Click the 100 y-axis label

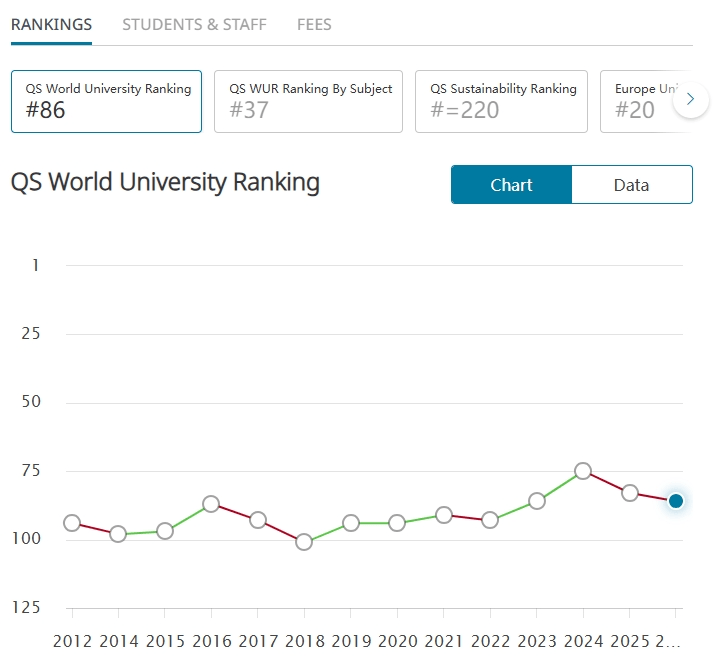pos(26,539)
